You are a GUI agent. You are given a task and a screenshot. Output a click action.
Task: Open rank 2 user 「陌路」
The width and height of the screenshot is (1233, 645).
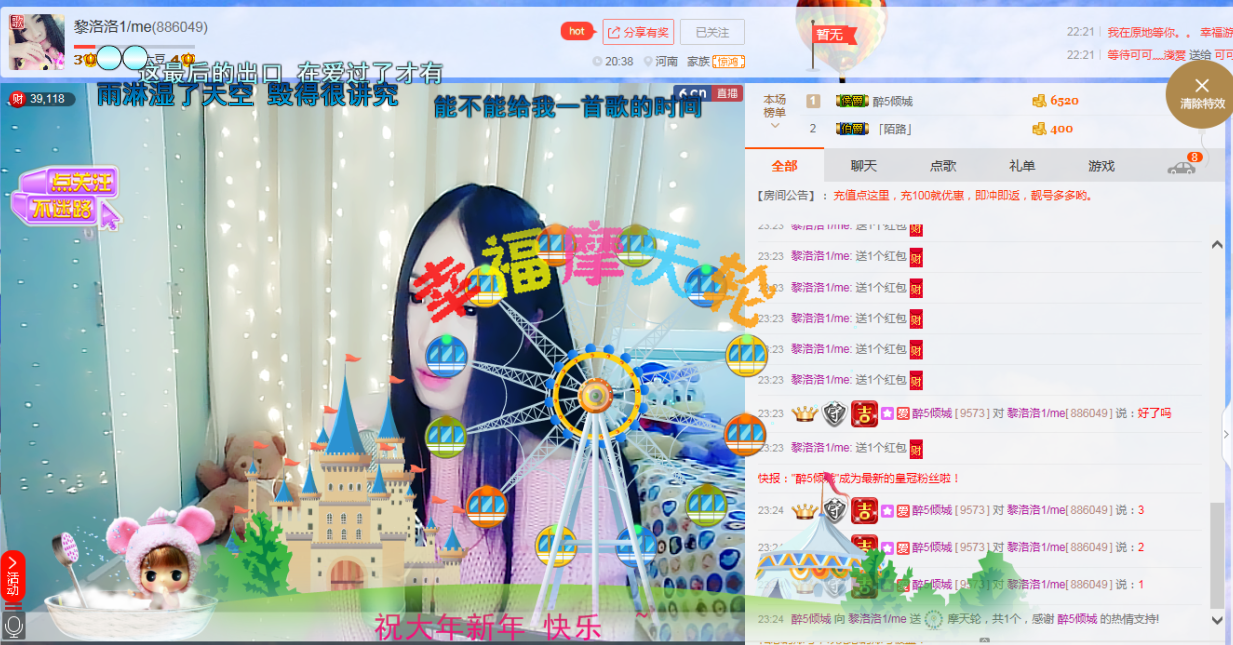[x=894, y=129]
